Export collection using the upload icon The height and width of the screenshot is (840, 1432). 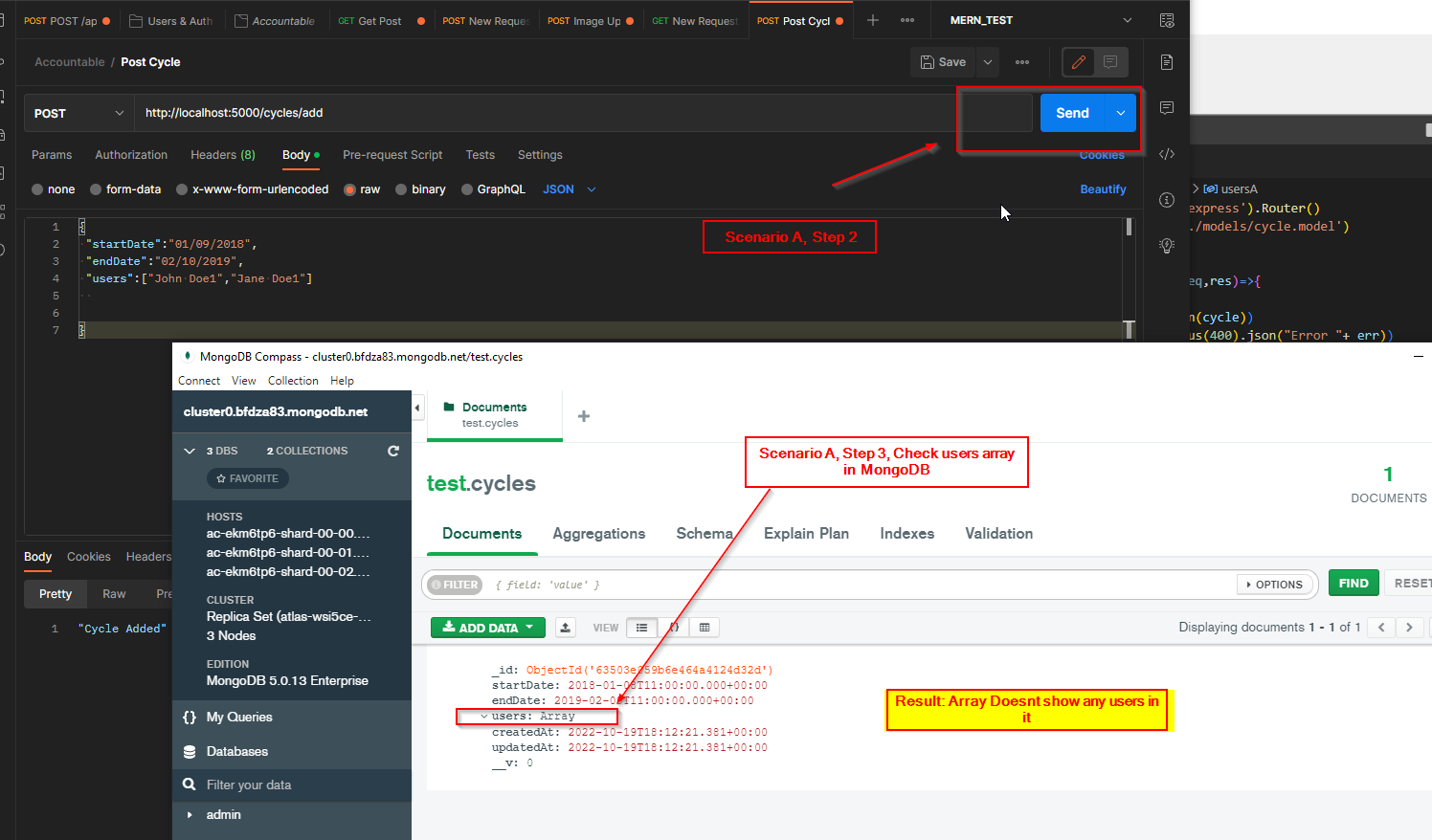click(566, 628)
